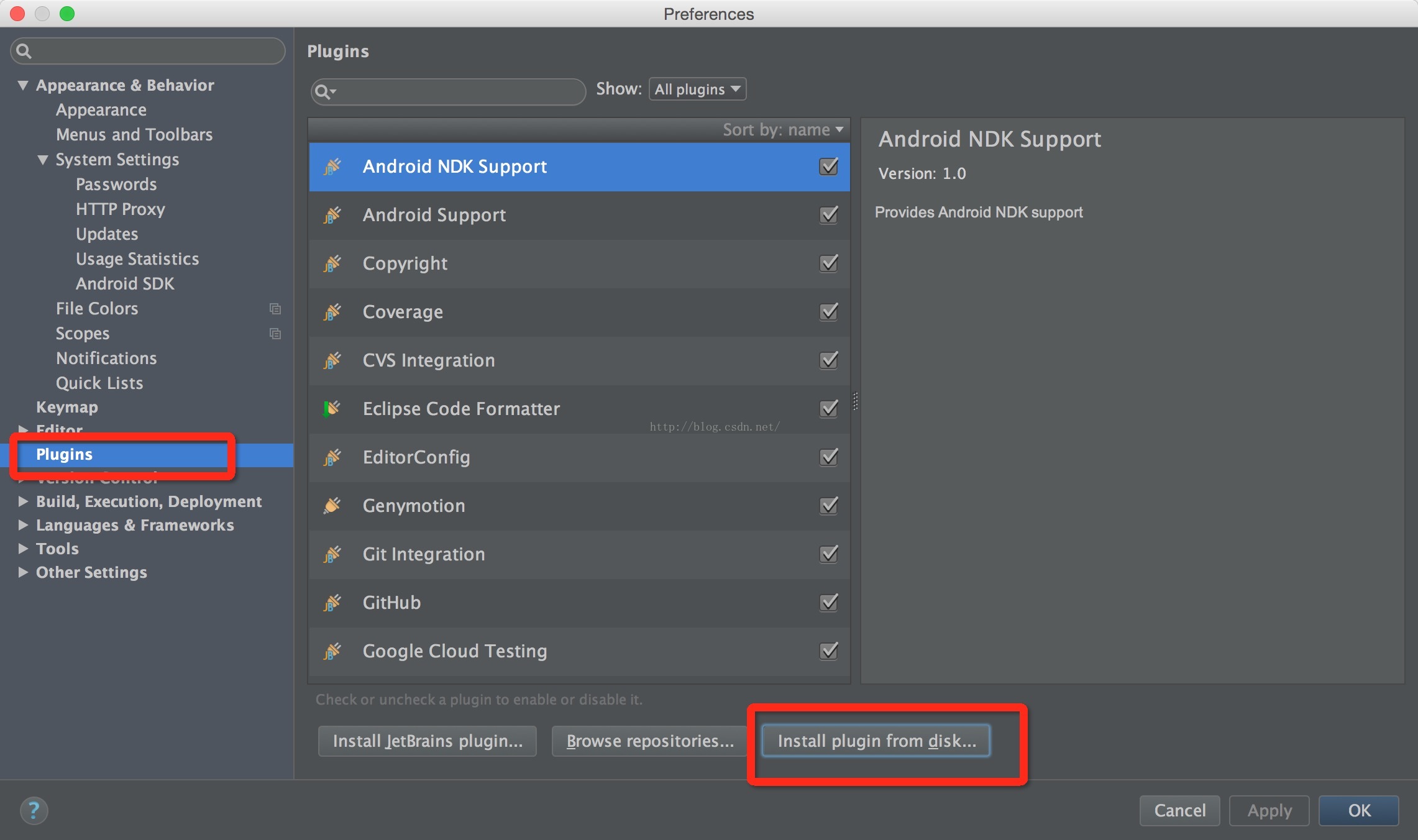Disable the CVS Integration plugin
The height and width of the screenshot is (840, 1418).
tap(829, 360)
